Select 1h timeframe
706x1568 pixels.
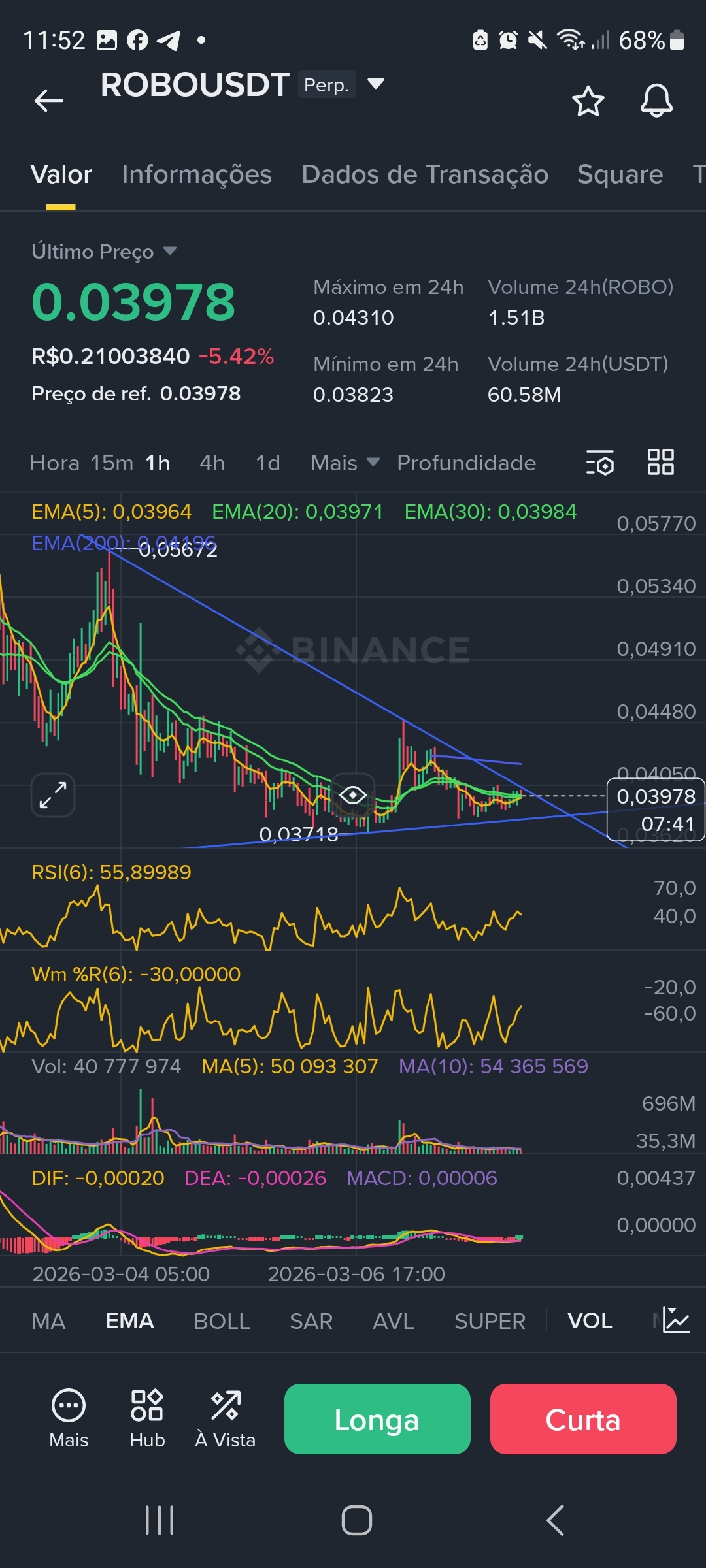click(158, 463)
